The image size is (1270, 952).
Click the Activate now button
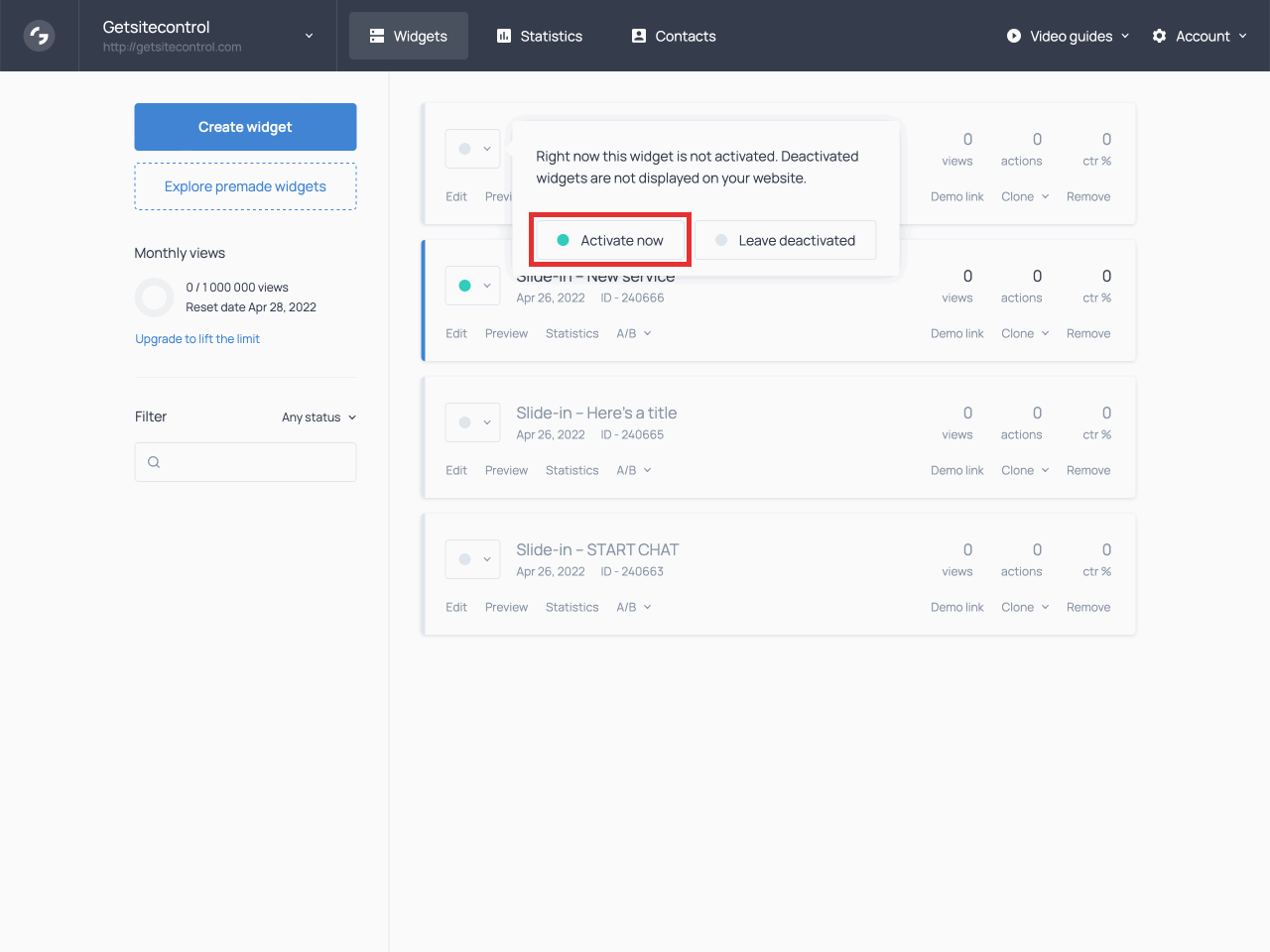pyautogui.click(x=610, y=240)
